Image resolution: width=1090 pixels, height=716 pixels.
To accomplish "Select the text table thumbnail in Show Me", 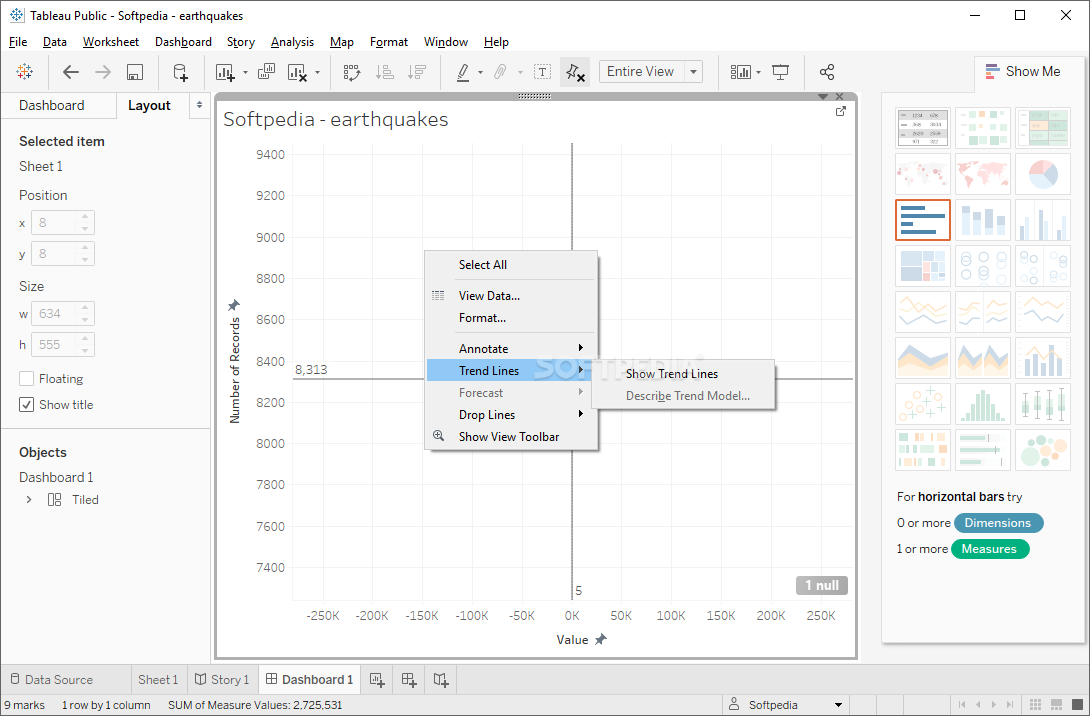I will click(x=922, y=128).
